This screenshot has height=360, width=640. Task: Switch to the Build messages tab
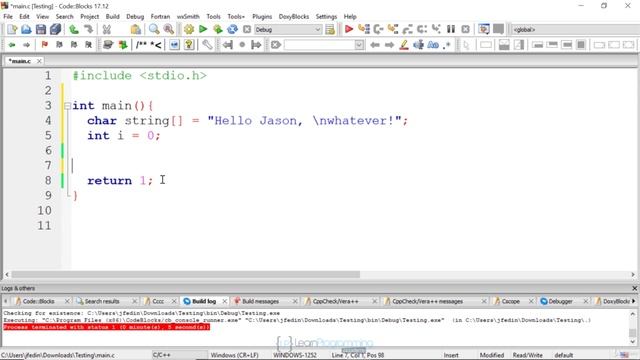[260, 301]
